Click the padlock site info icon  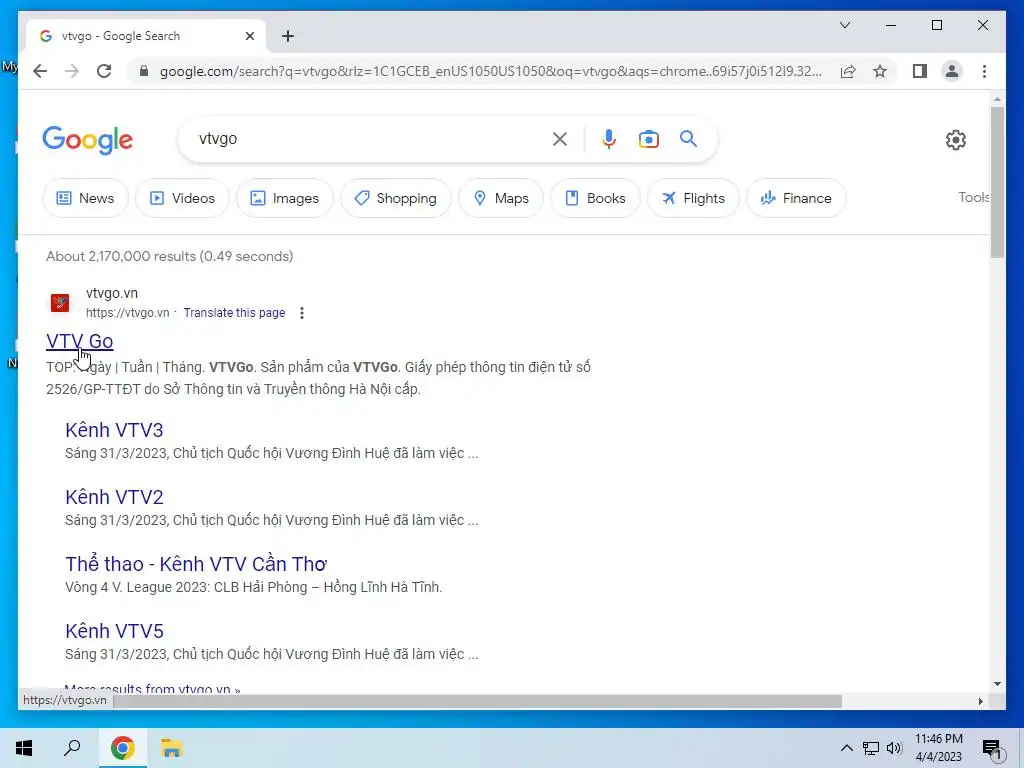[x=144, y=71]
